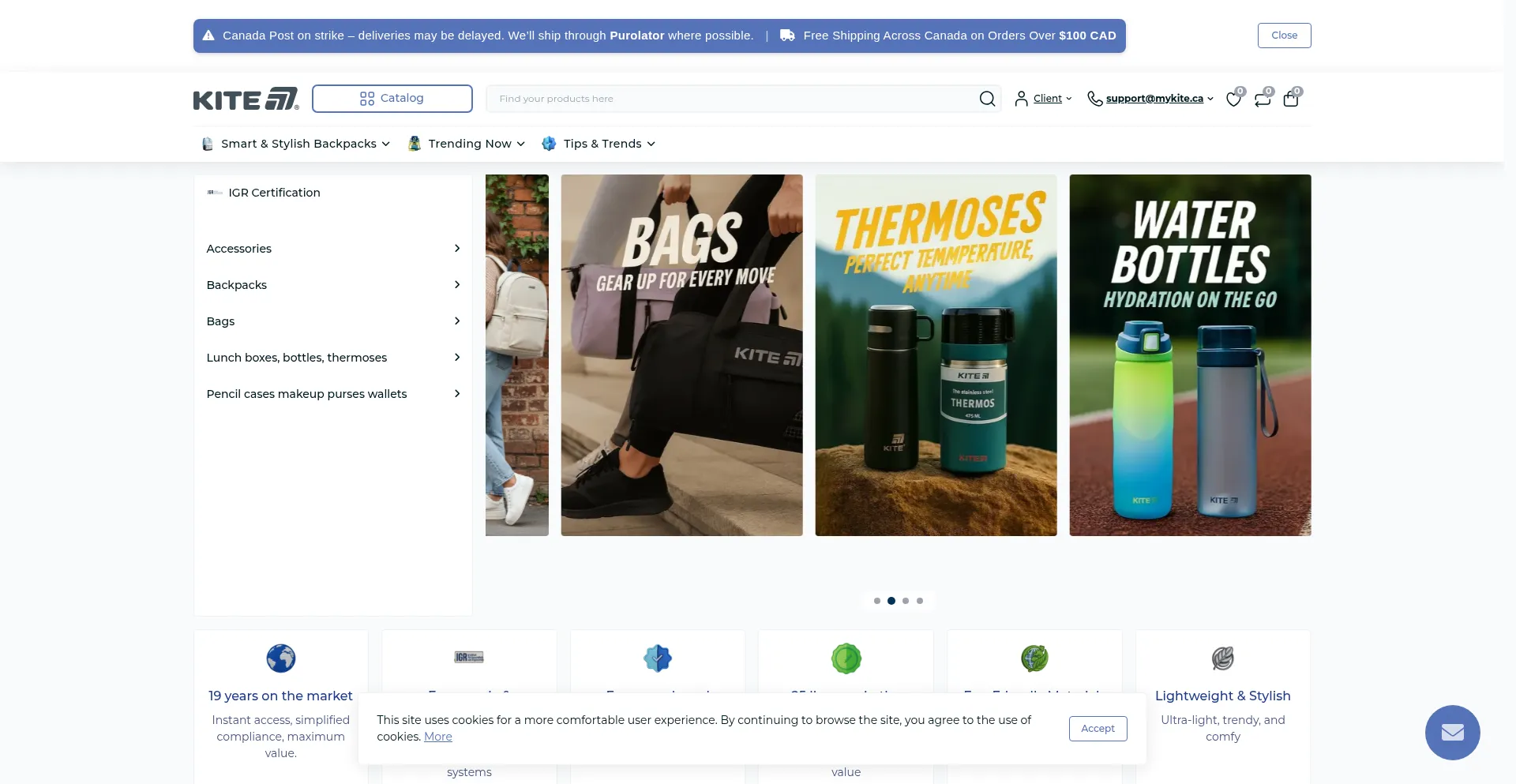This screenshot has height=784, width=1516.
Task: Click the phone support icon
Action: 1094,99
